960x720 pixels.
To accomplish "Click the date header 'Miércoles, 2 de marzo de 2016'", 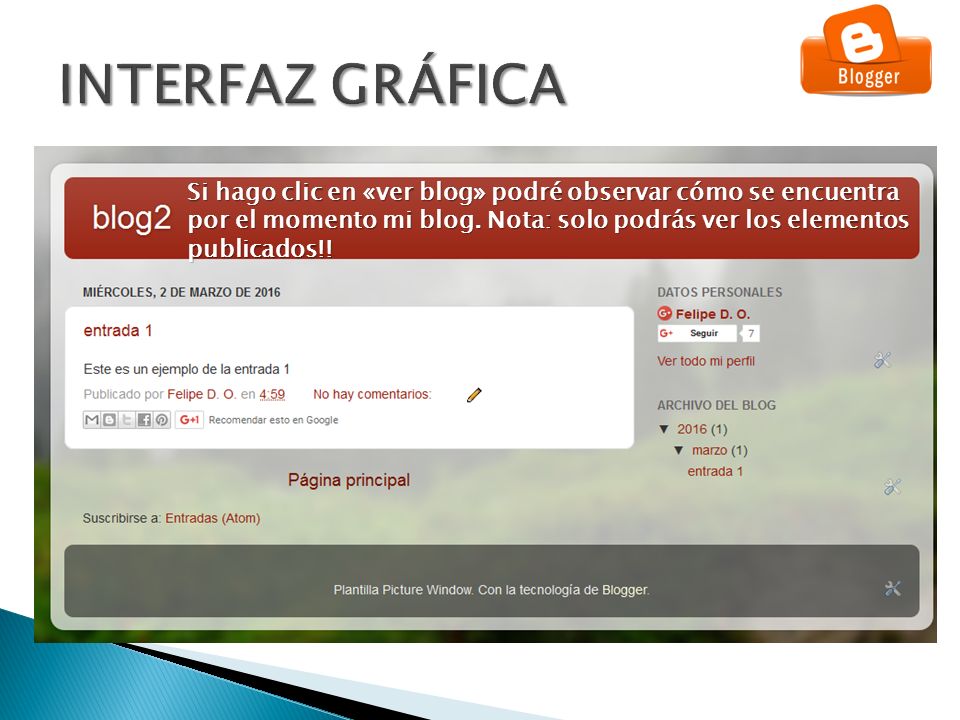I will click(182, 292).
